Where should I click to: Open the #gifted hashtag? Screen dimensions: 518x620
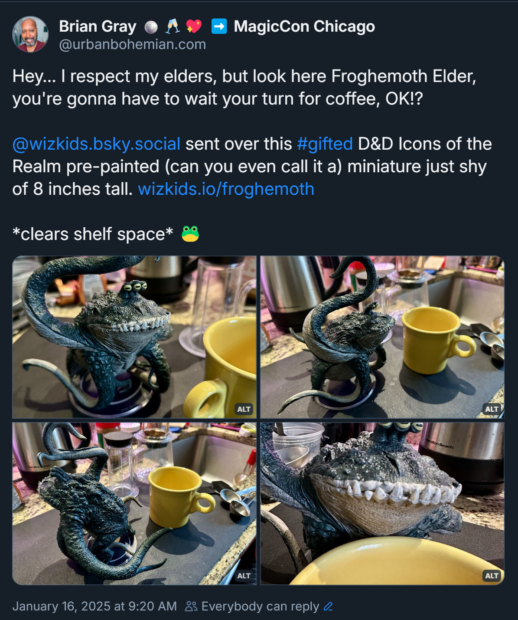click(x=325, y=144)
